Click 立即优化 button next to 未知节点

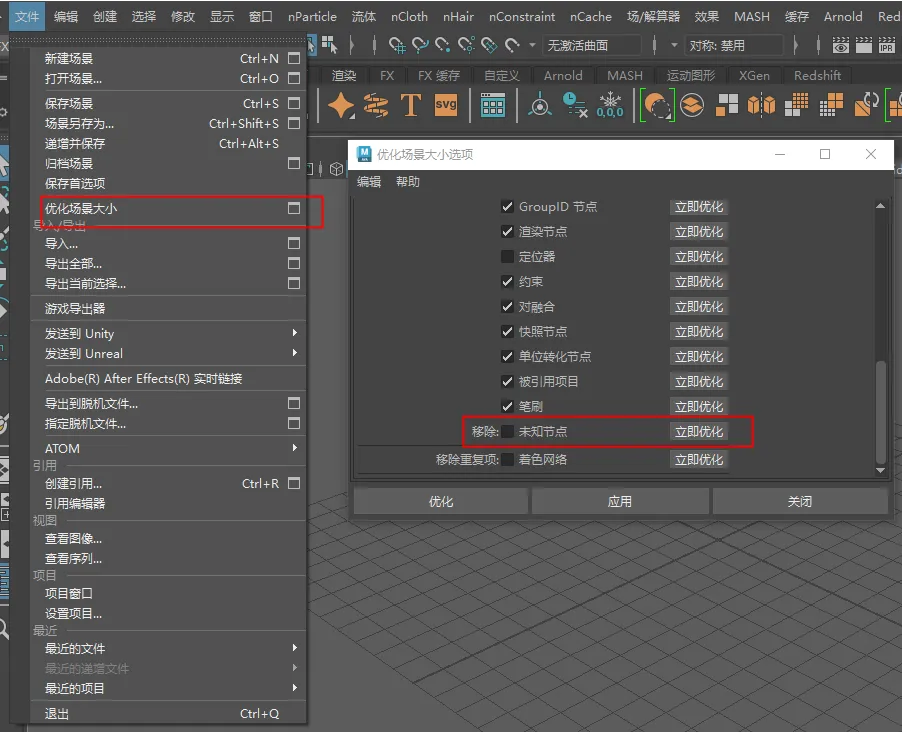[699, 432]
